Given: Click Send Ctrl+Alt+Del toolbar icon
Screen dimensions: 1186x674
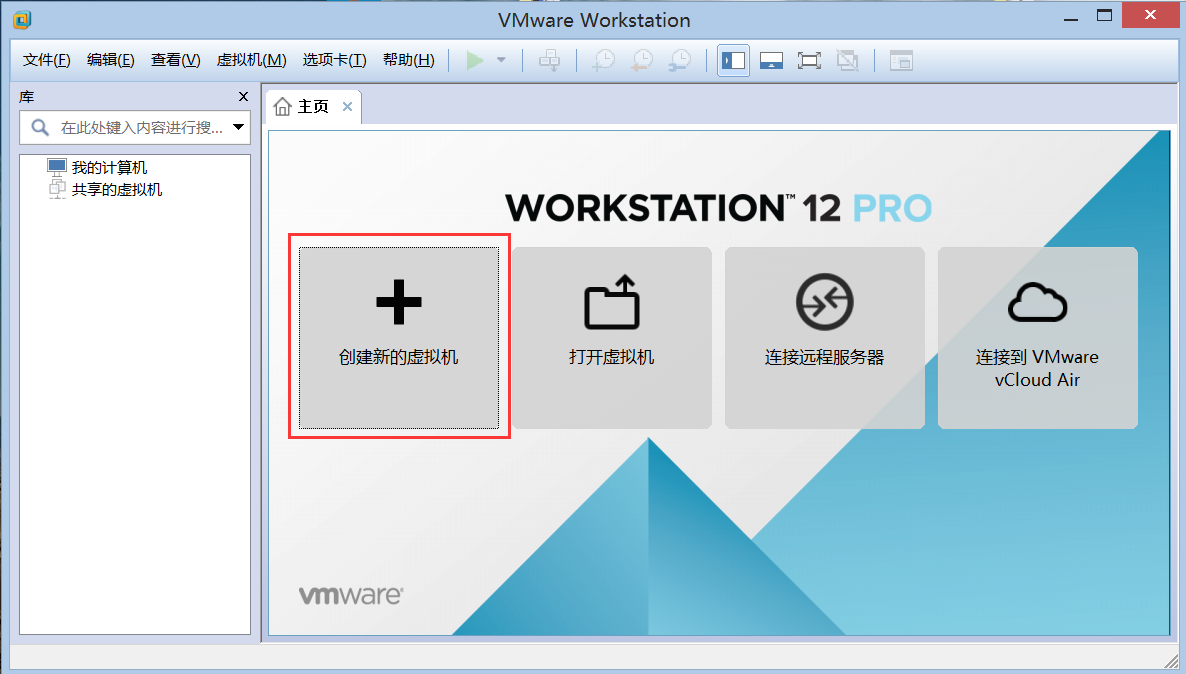Looking at the screenshot, I should pyautogui.click(x=550, y=61).
